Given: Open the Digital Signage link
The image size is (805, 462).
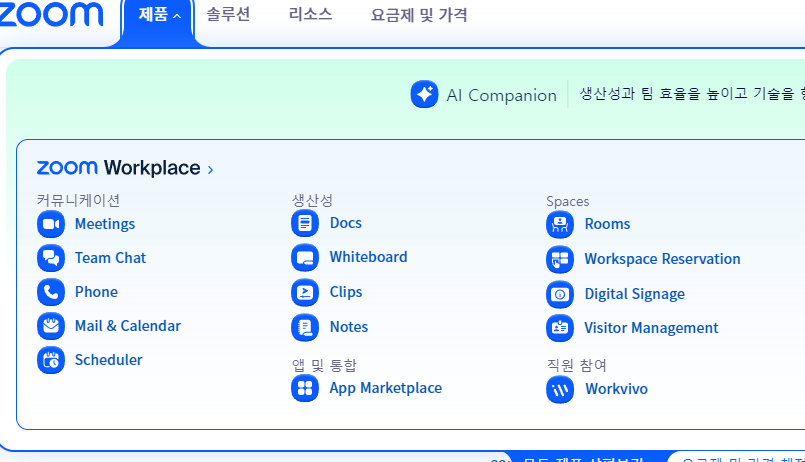Looking at the screenshot, I should coord(635,294).
